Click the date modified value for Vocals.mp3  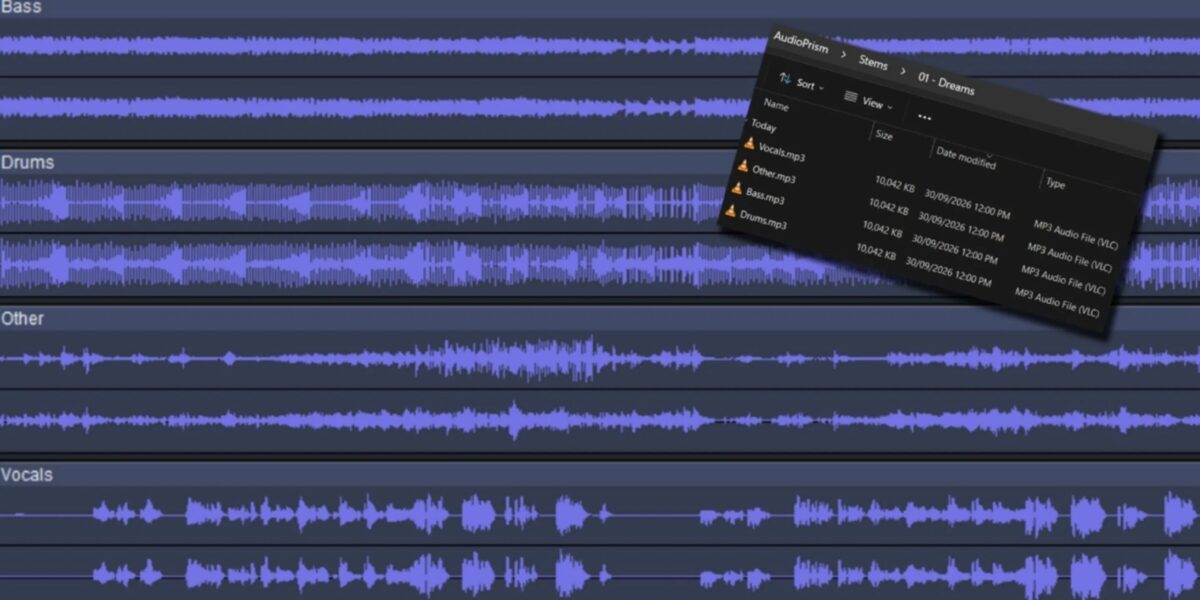click(965, 202)
